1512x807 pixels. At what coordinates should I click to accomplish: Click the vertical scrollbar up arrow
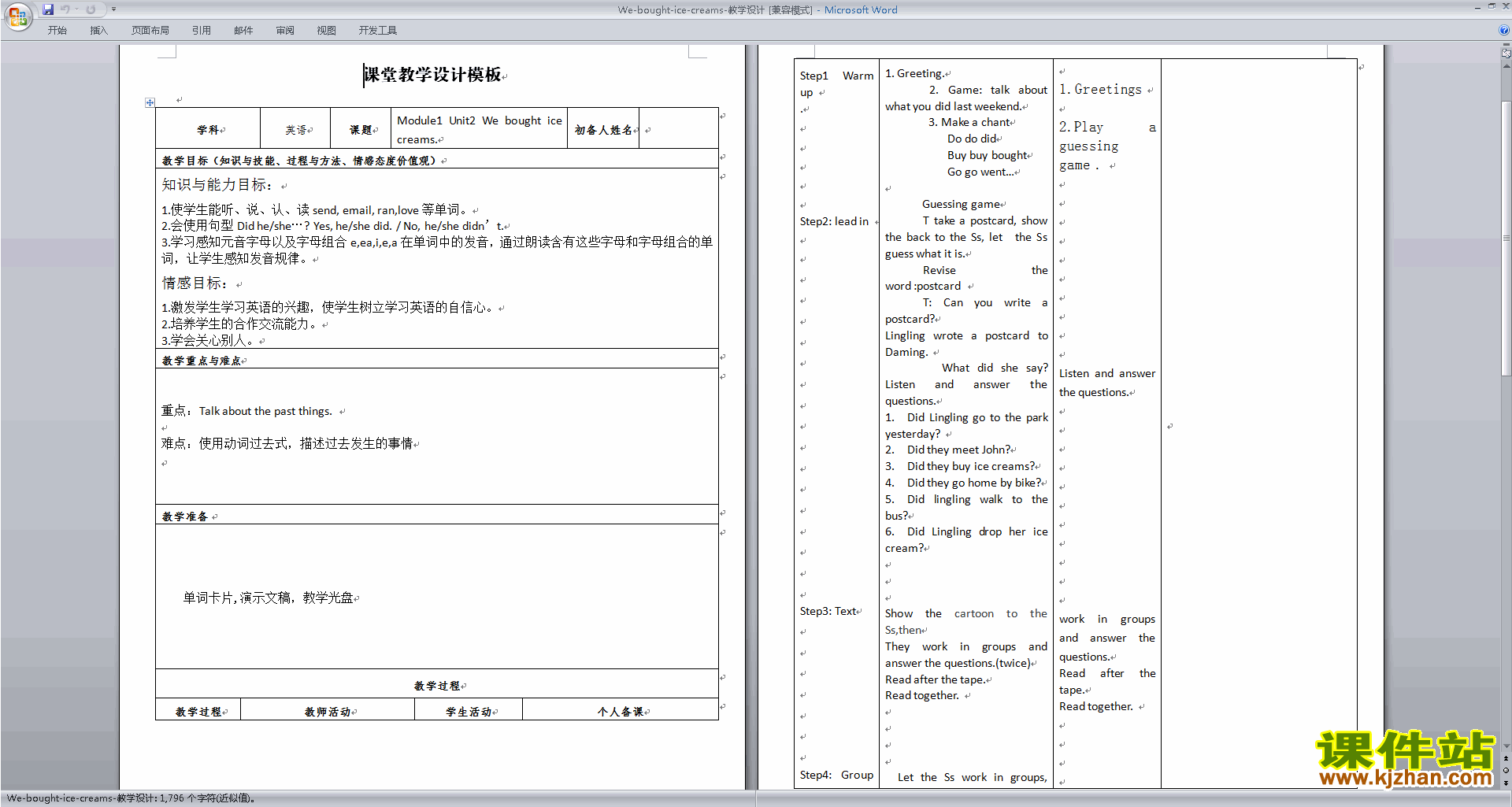(1506, 65)
